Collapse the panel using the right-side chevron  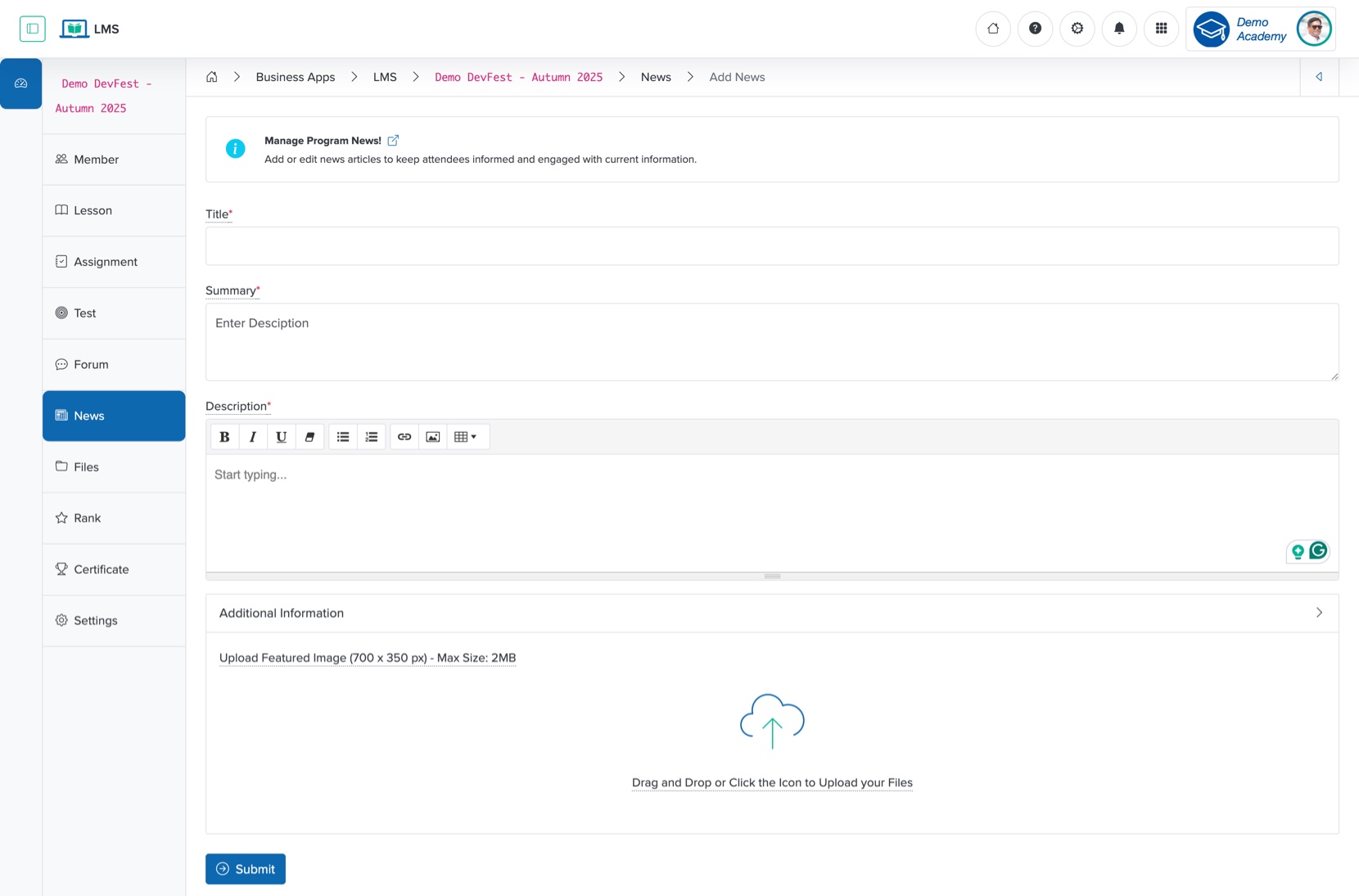1319,77
